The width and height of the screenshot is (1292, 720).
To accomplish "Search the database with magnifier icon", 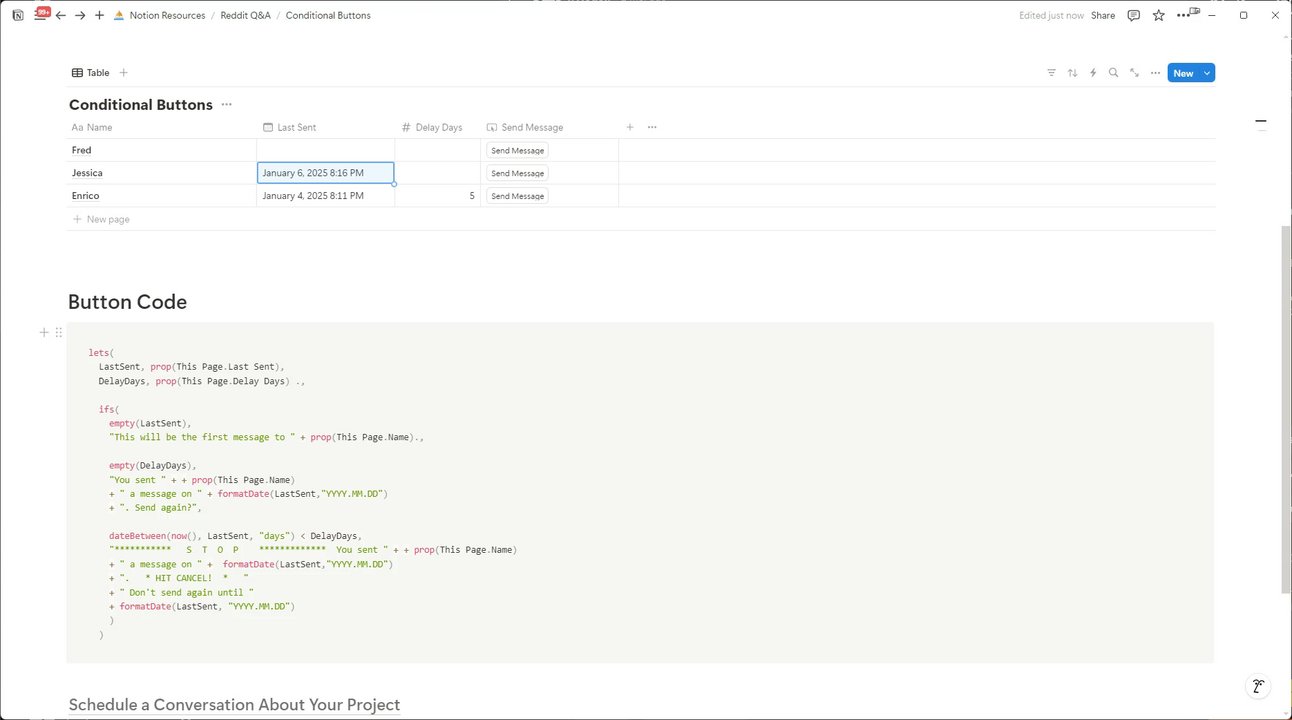I will coord(1113,73).
